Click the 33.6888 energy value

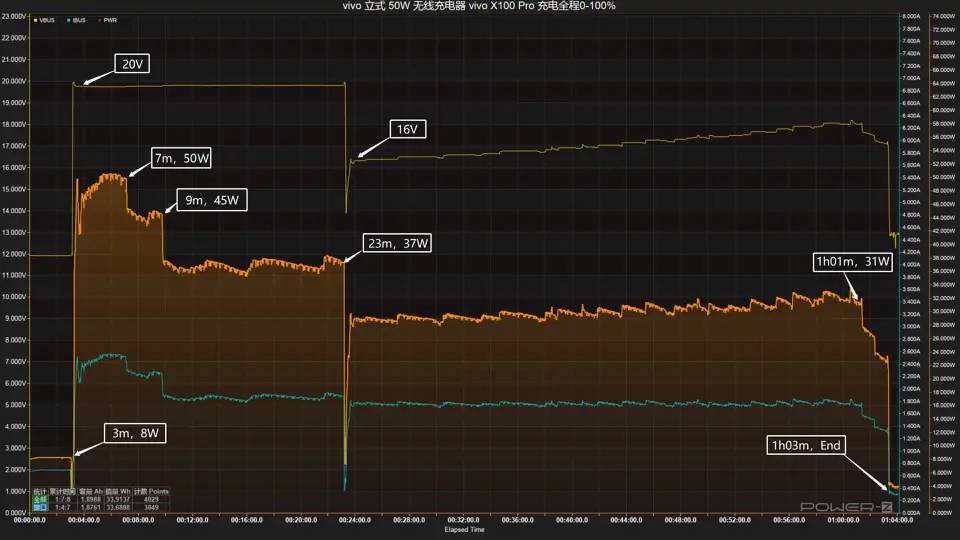[x=118, y=508]
